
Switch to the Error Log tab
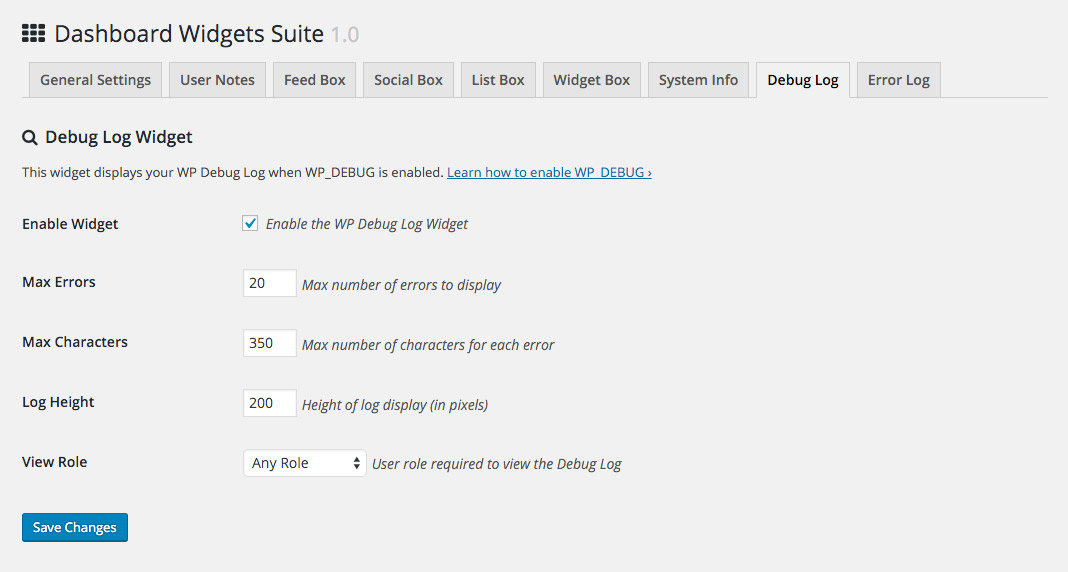pos(899,80)
